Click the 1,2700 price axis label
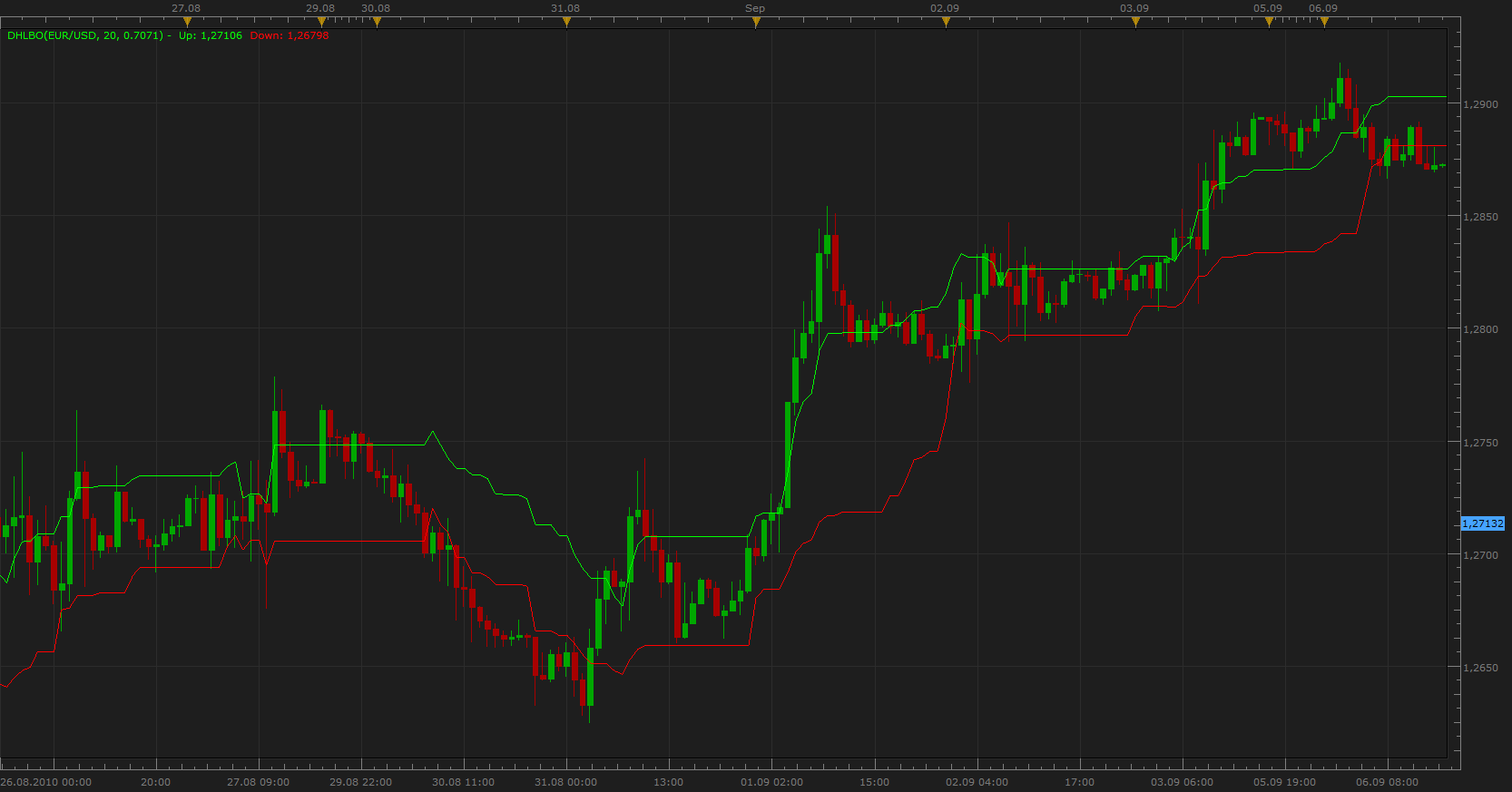This screenshot has height=792, width=1512. [x=1481, y=555]
